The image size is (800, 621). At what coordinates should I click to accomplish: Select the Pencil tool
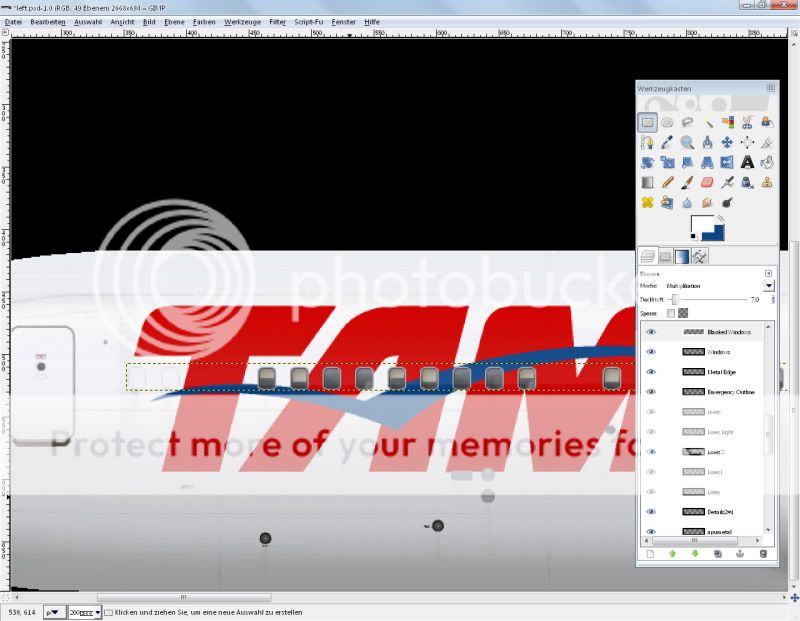pyautogui.click(x=667, y=183)
